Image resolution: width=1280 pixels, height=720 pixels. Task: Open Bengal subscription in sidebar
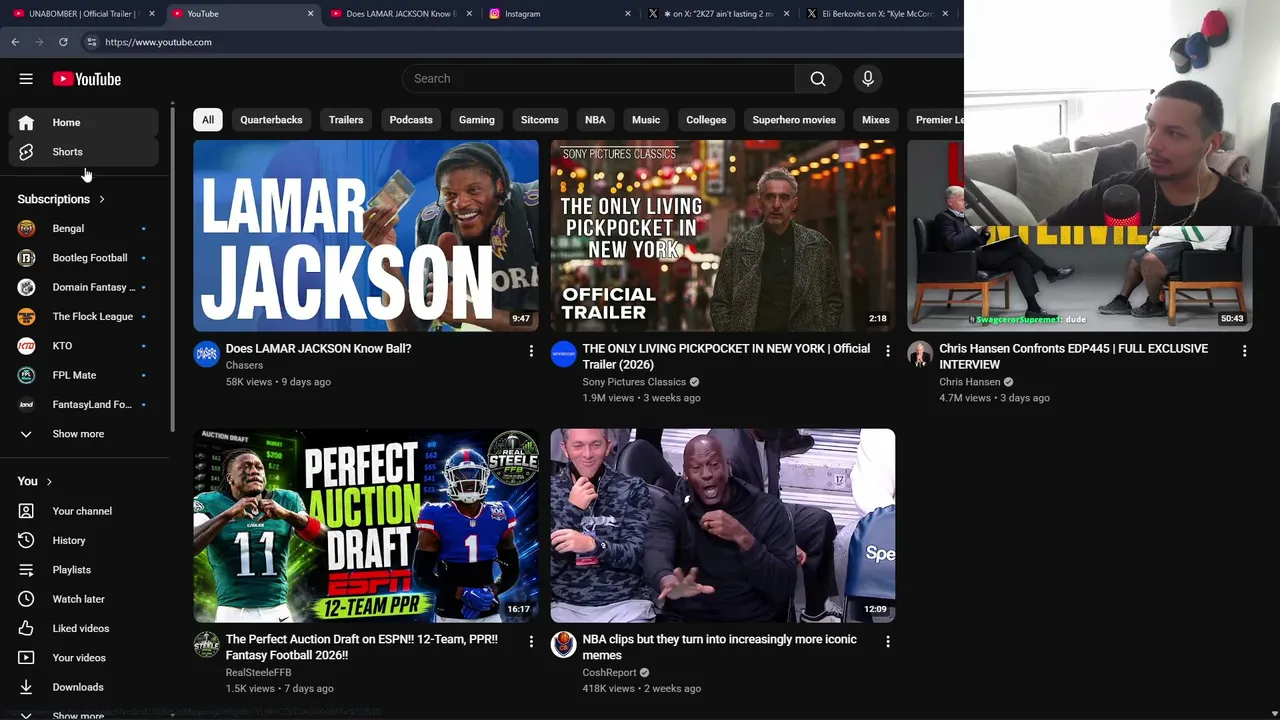[x=84, y=229]
